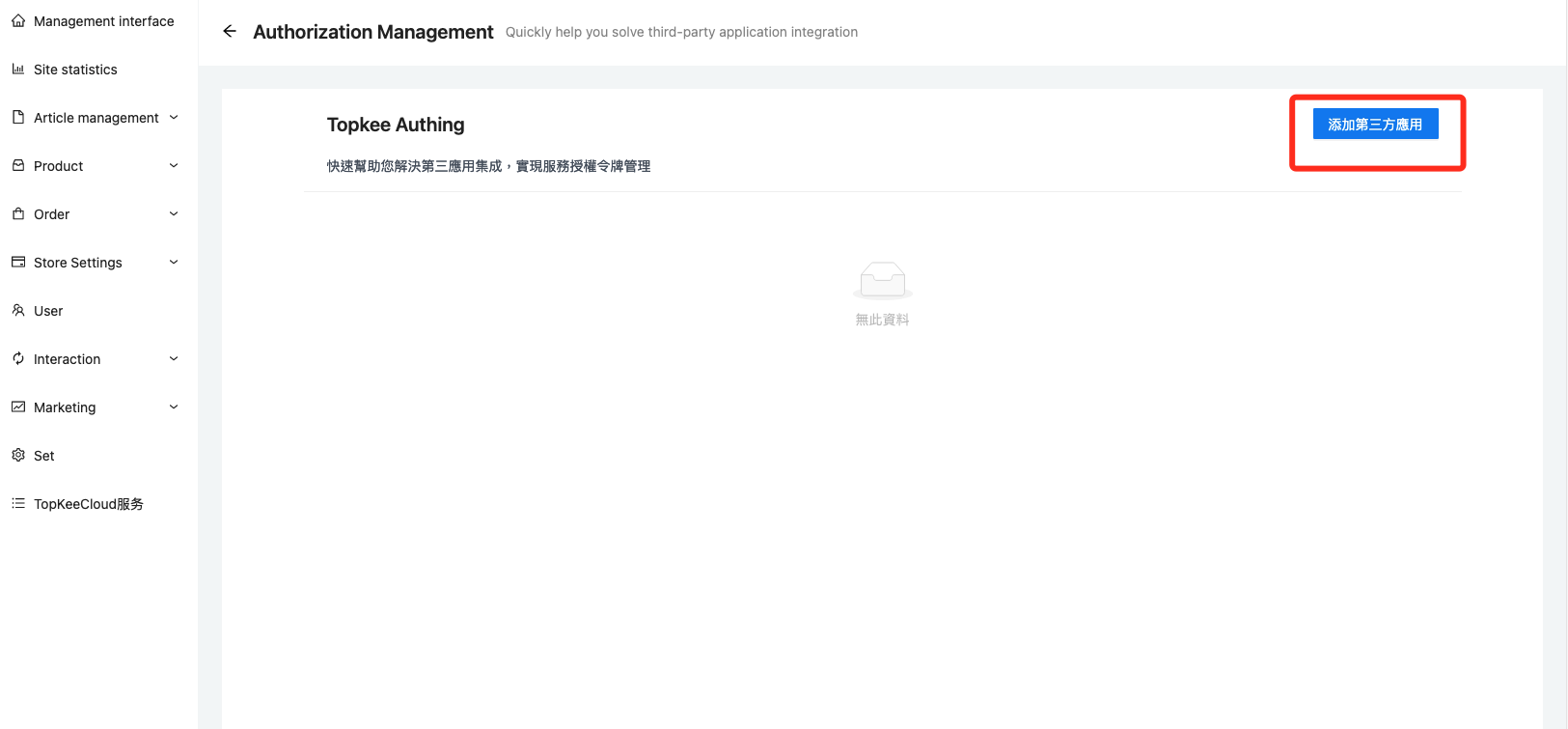Expand the Store Settings chevron
Screen dimensions: 1568x729
tap(174, 262)
